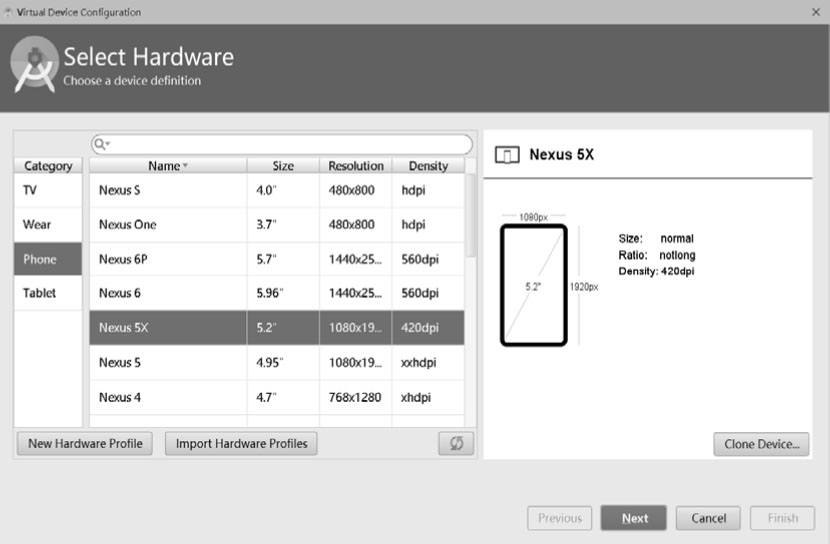The width and height of the screenshot is (830, 544).
Task: Select the Nexus 5X device
Action: click(x=277, y=328)
